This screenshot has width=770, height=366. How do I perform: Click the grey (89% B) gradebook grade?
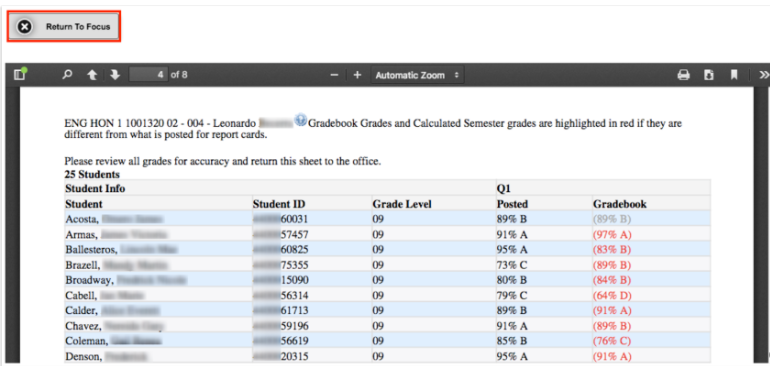[612, 219]
